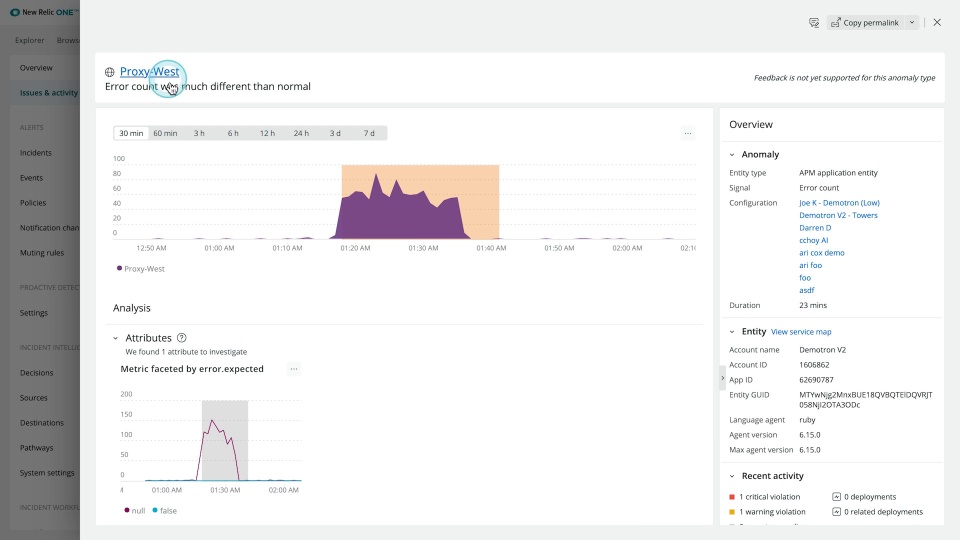Open Pathways in the sidebar

click(36, 448)
